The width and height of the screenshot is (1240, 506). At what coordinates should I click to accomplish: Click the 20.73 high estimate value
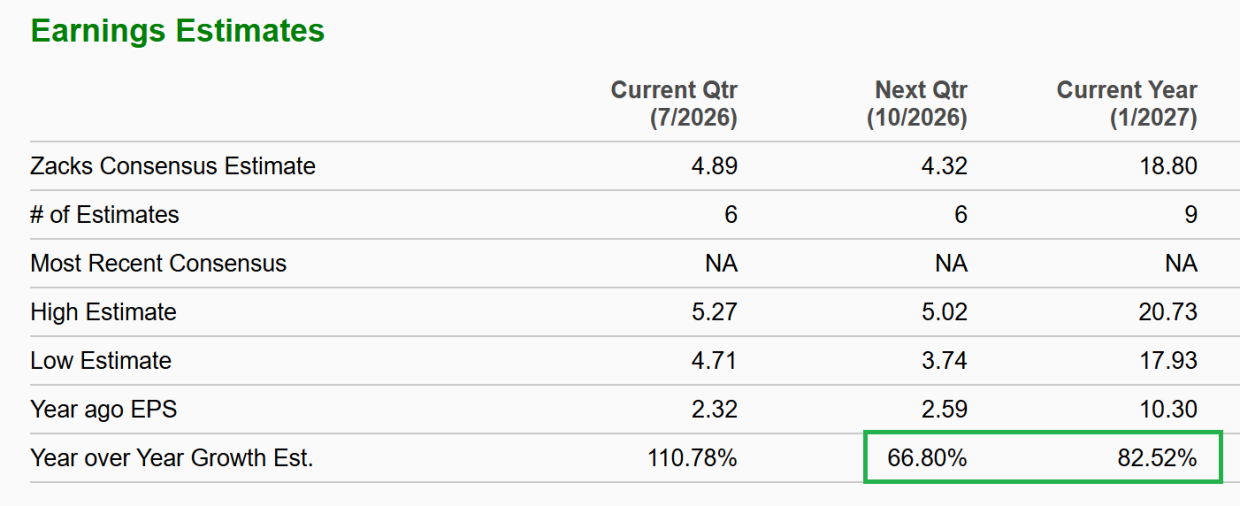point(1168,312)
